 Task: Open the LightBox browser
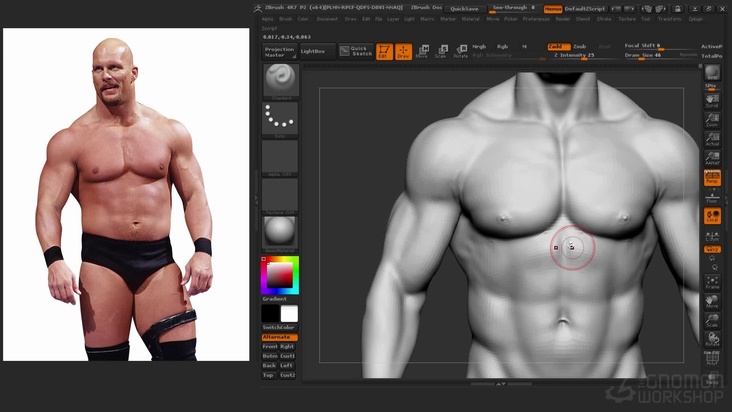[x=313, y=50]
